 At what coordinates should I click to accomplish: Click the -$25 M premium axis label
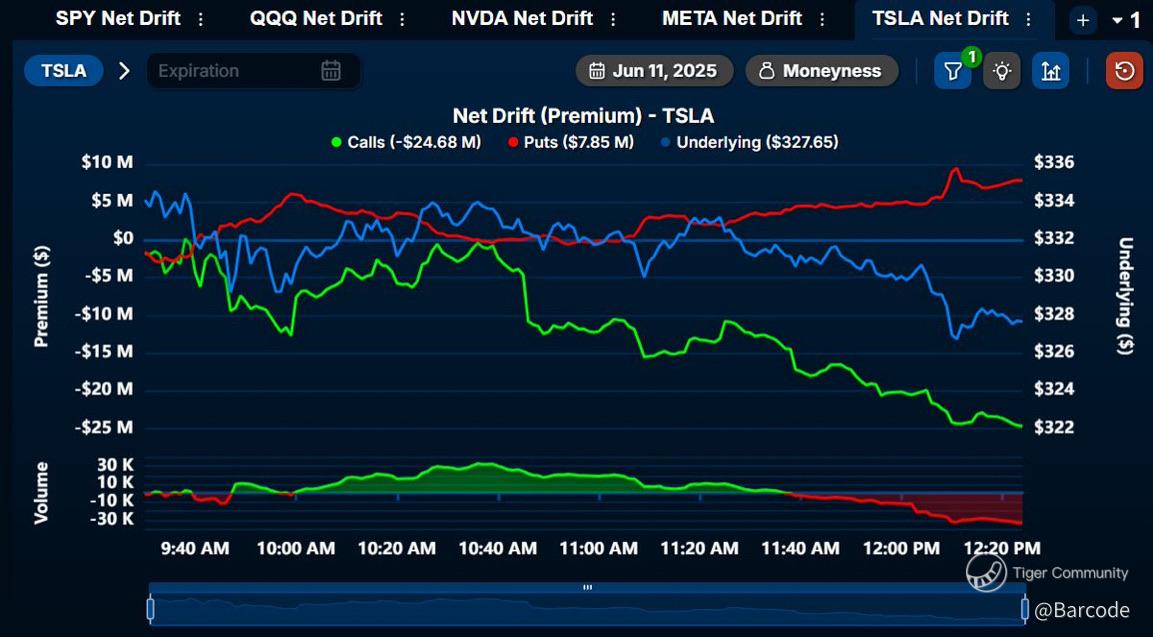pyautogui.click(x=104, y=427)
